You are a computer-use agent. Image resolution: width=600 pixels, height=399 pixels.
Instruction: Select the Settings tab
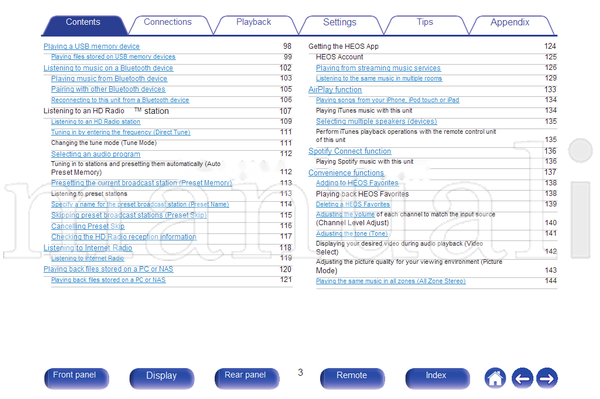[x=339, y=23]
